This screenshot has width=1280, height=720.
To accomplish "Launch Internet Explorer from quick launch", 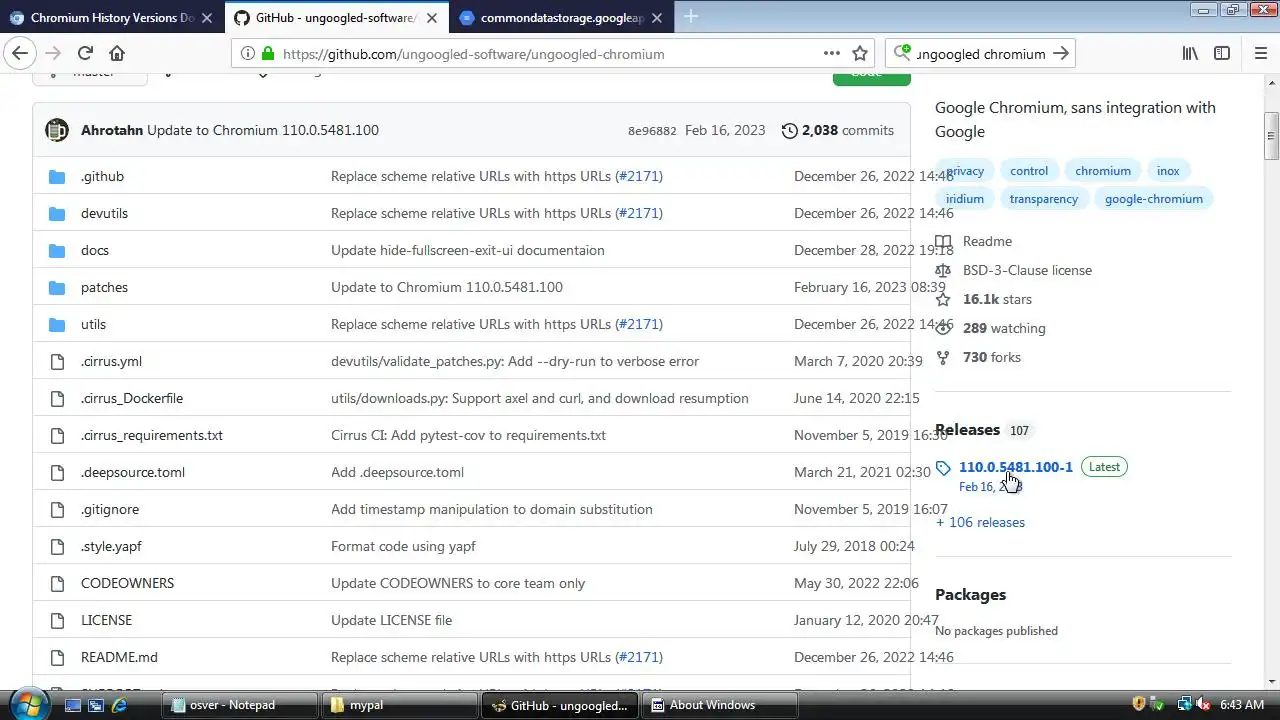I will click(119, 705).
